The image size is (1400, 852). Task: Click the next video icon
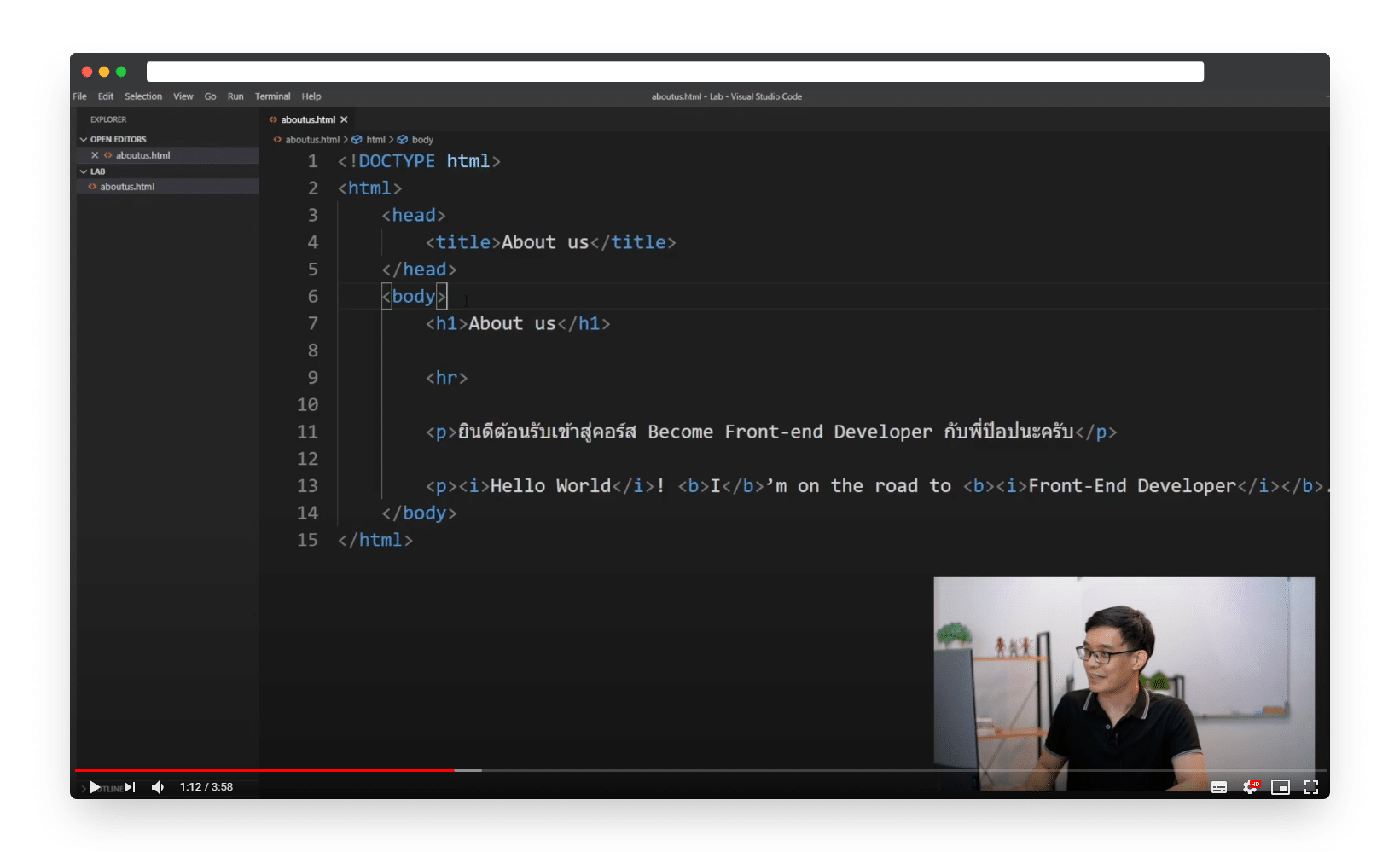pos(130,787)
